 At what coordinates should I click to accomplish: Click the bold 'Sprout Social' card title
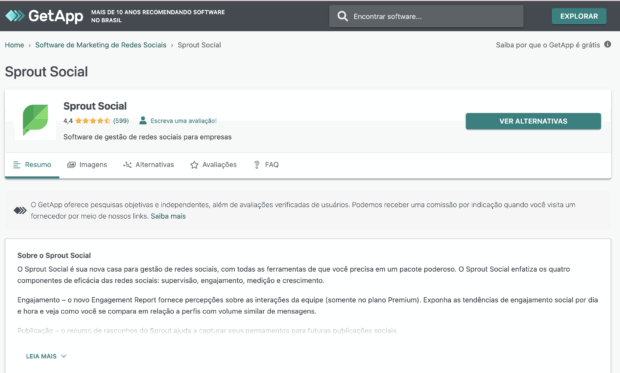(95, 106)
